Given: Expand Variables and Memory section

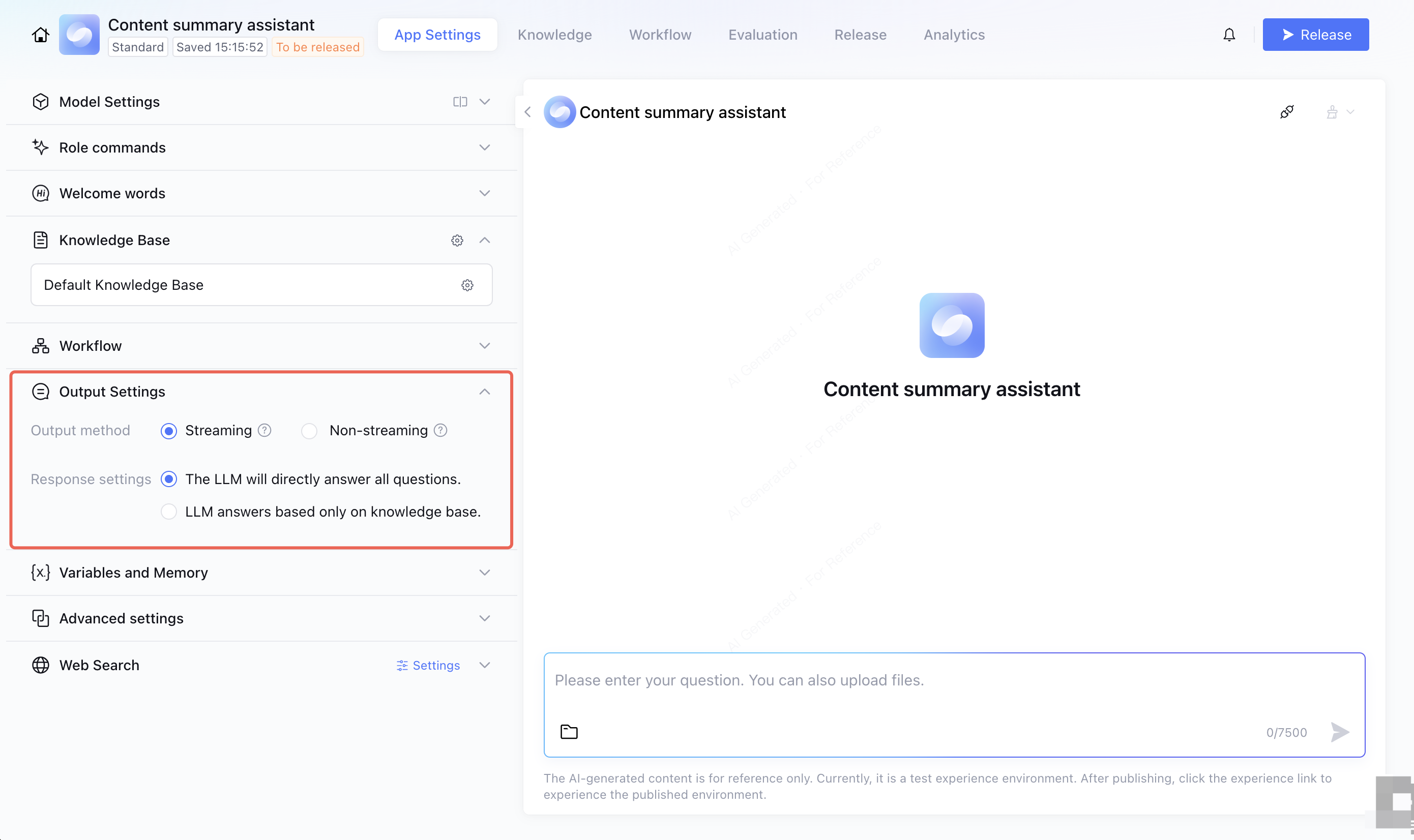Looking at the screenshot, I should [x=485, y=573].
